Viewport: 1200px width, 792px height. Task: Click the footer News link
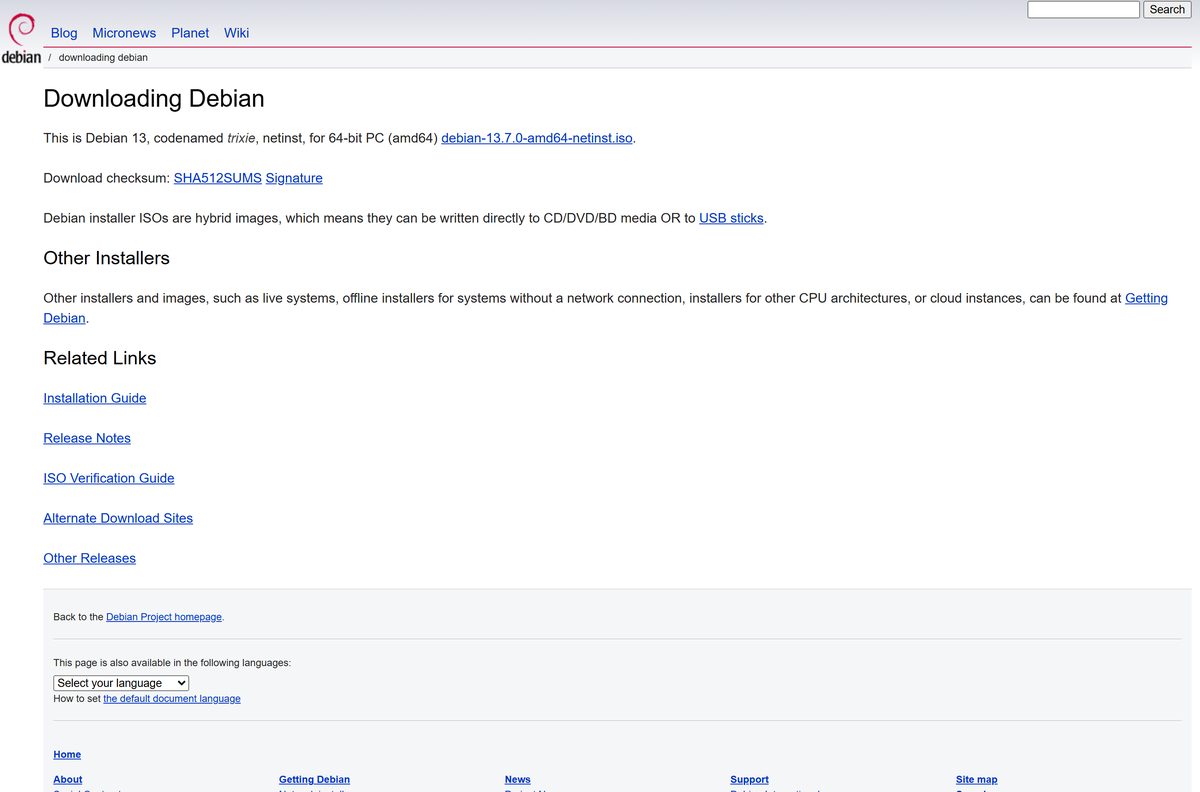click(518, 780)
